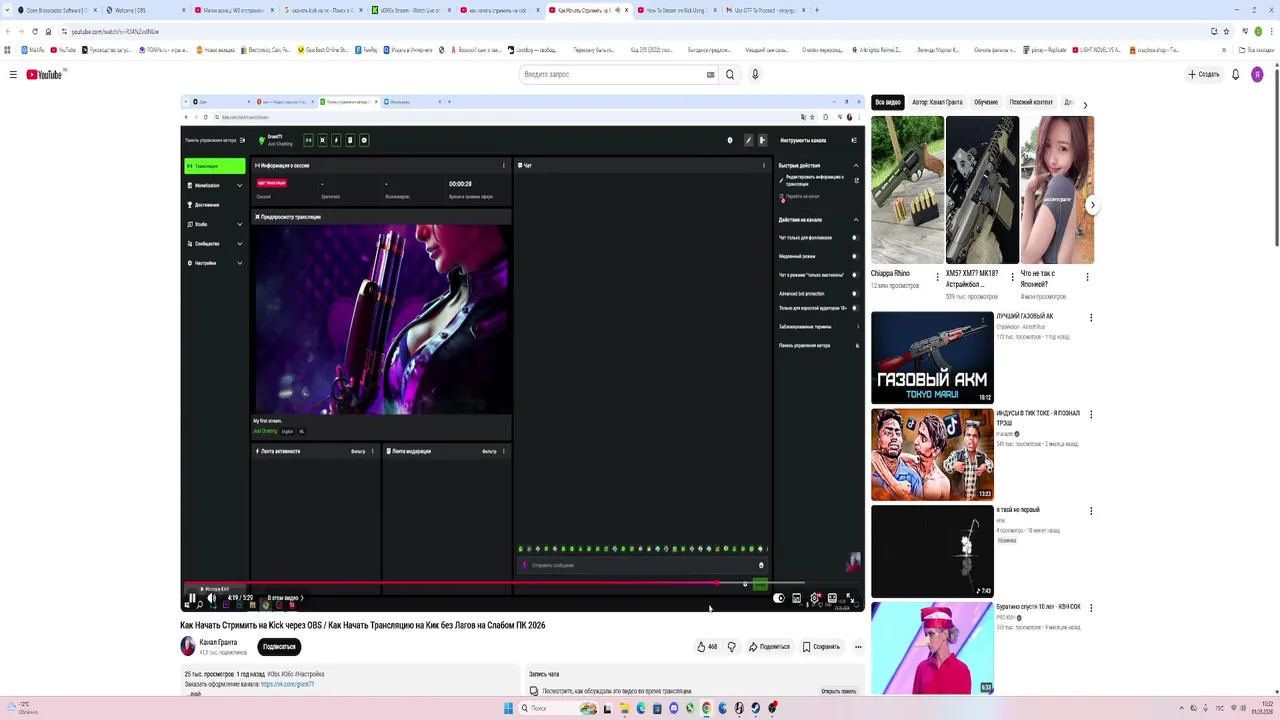Open the XM5? XM7? MK18? short thumbnail
This screenshot has height=720, width=1280.
coord(982,190)
